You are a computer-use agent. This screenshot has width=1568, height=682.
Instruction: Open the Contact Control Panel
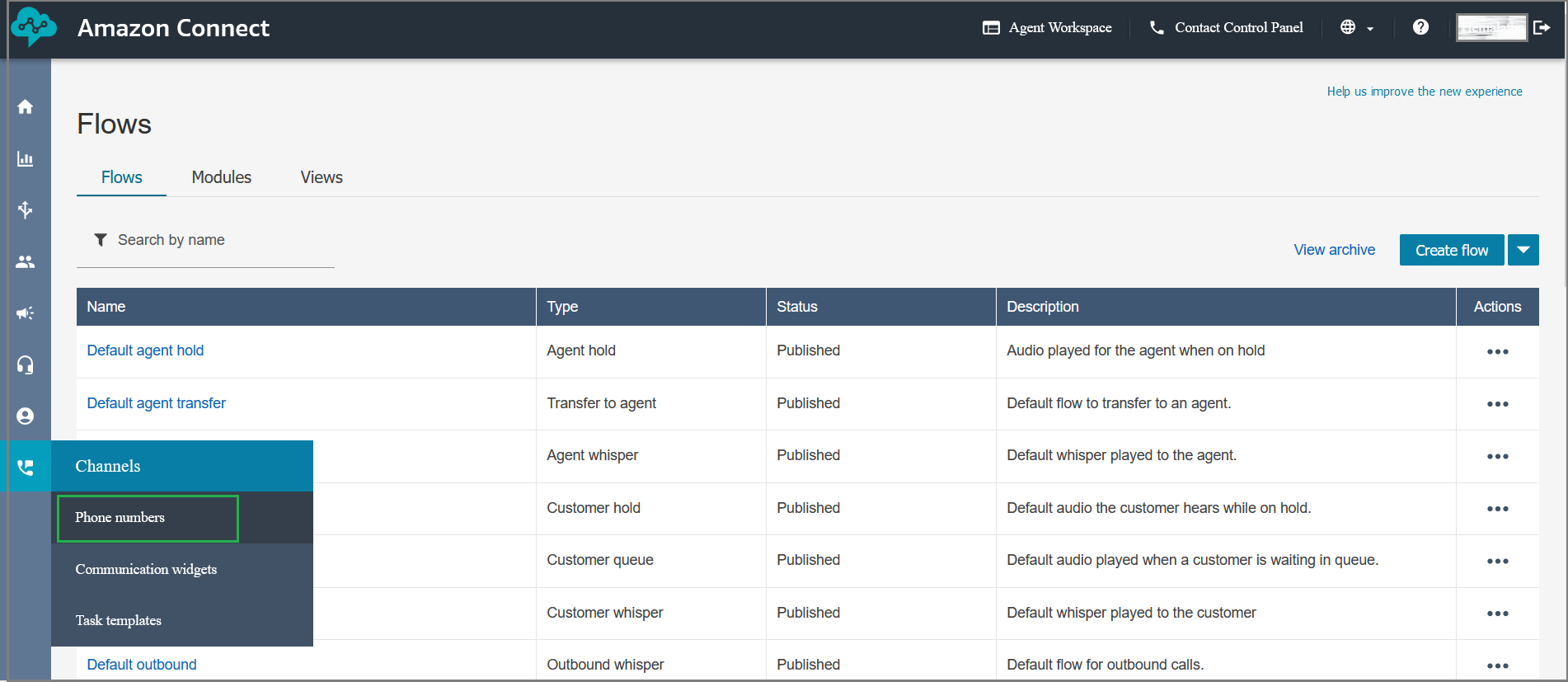pyautogui.click(x=1226, y=27)
